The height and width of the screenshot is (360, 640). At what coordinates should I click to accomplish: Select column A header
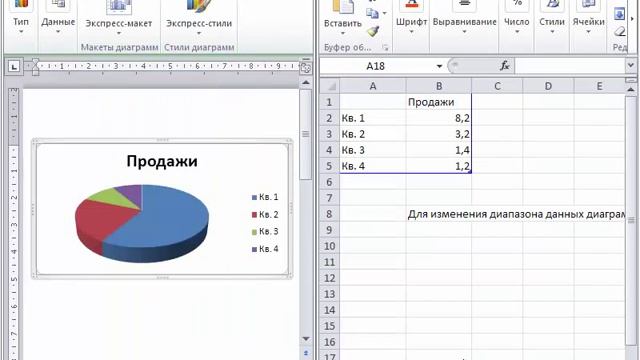point(373,86)
